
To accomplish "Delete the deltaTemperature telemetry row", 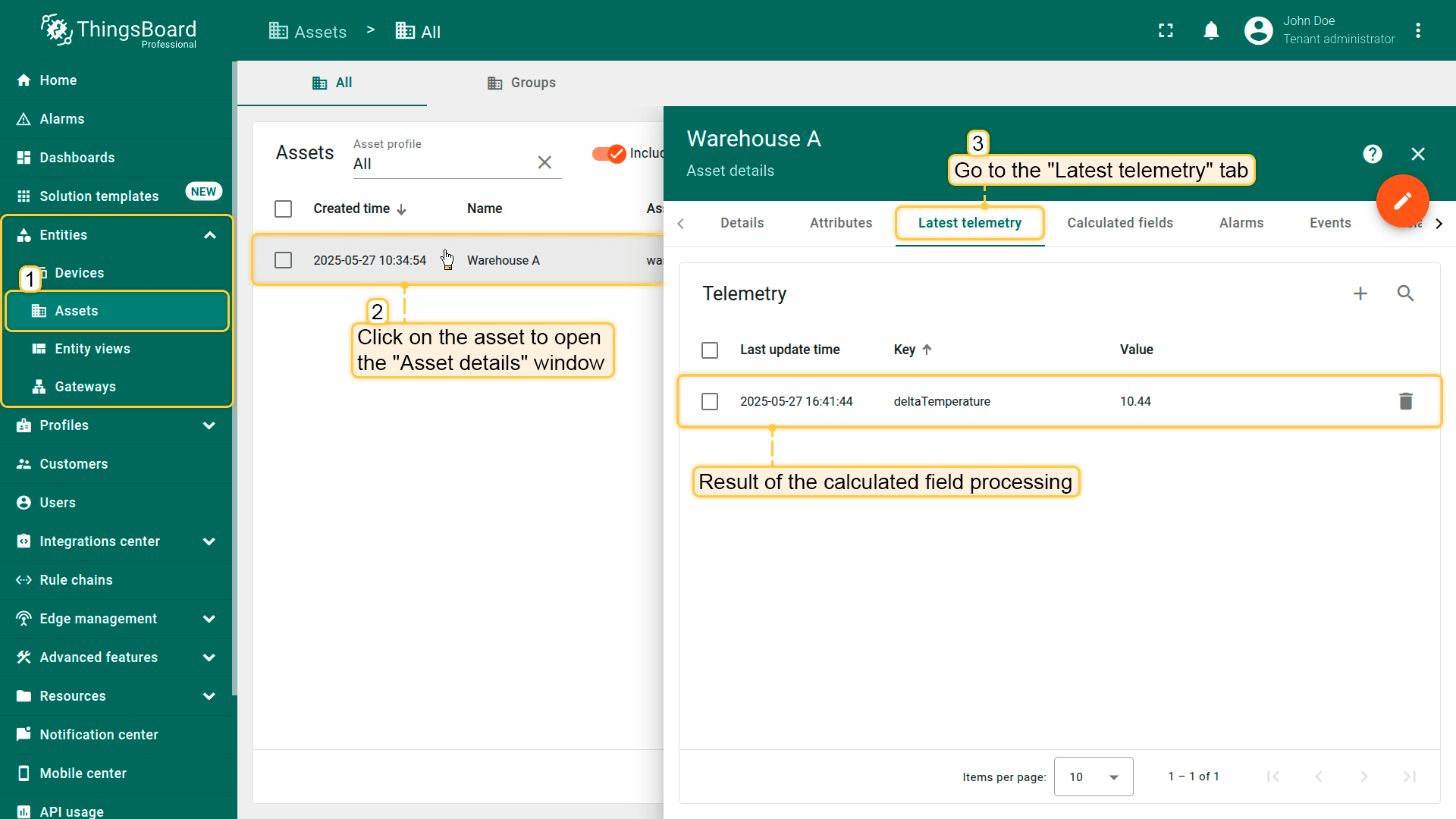I will 1405,401.
